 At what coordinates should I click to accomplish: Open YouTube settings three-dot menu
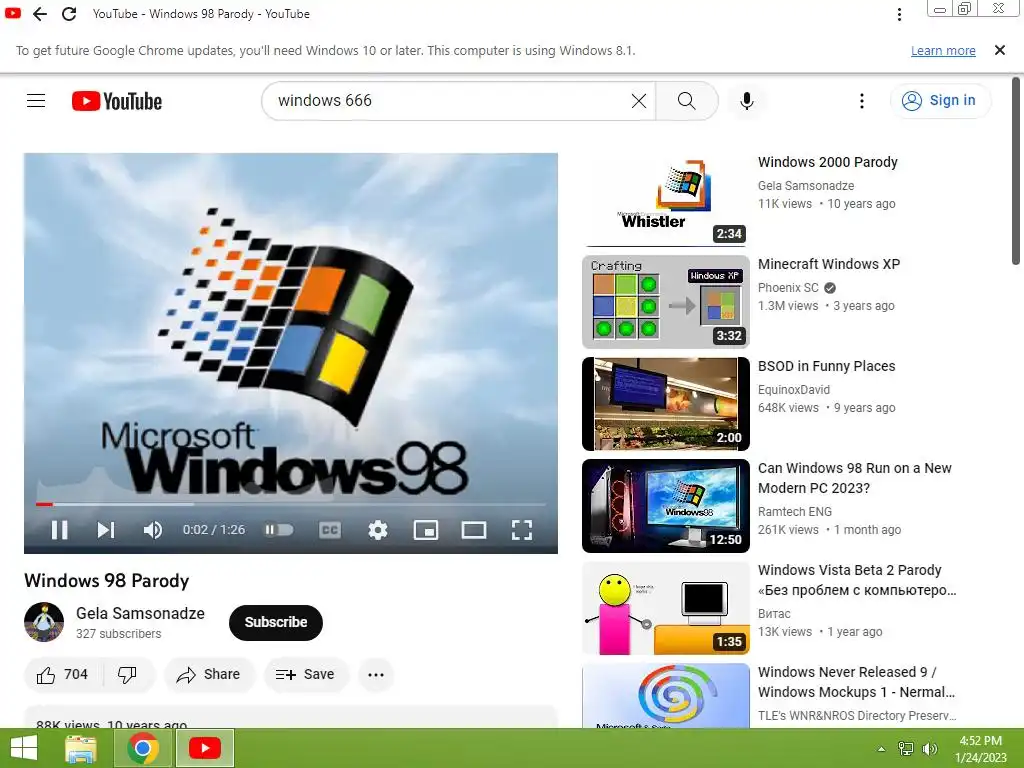862,101
